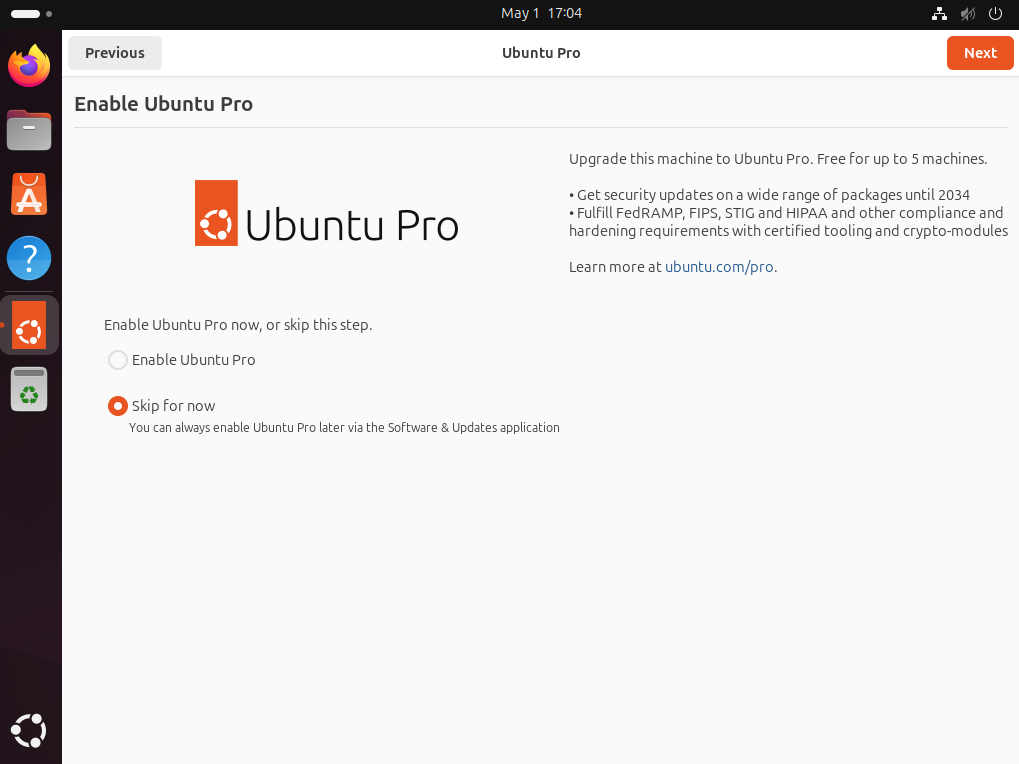
Task: Launch the App Center shopping bag icon
Action: point(29,194)
